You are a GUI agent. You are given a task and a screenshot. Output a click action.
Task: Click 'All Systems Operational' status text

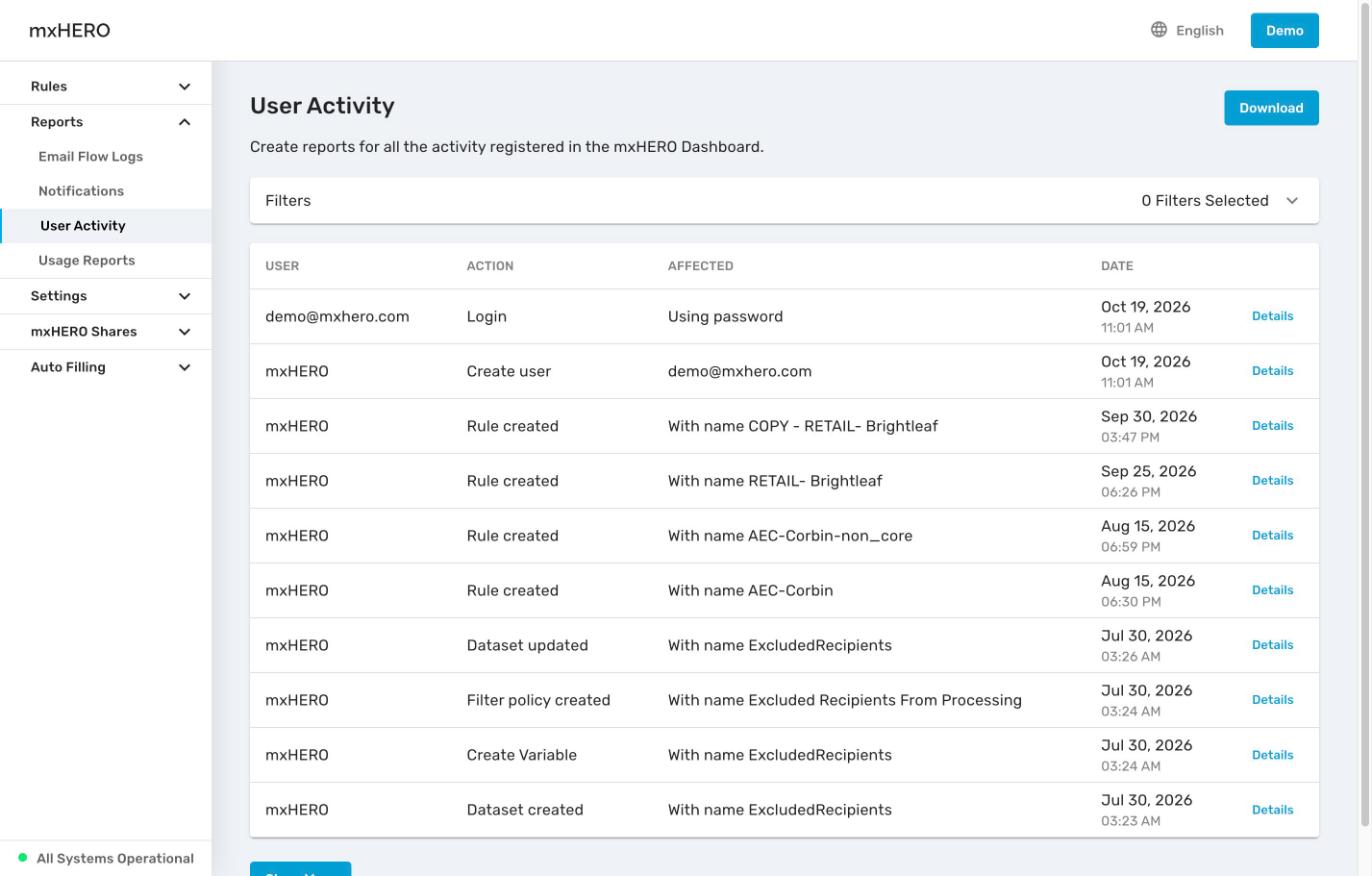(x=115, y=858)
